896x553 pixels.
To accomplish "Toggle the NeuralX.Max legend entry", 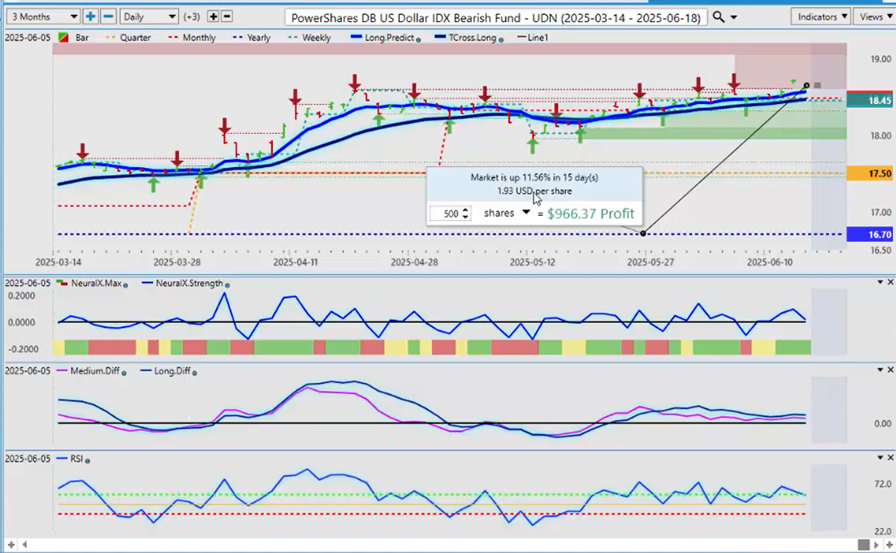I will (x=90, y=283).
